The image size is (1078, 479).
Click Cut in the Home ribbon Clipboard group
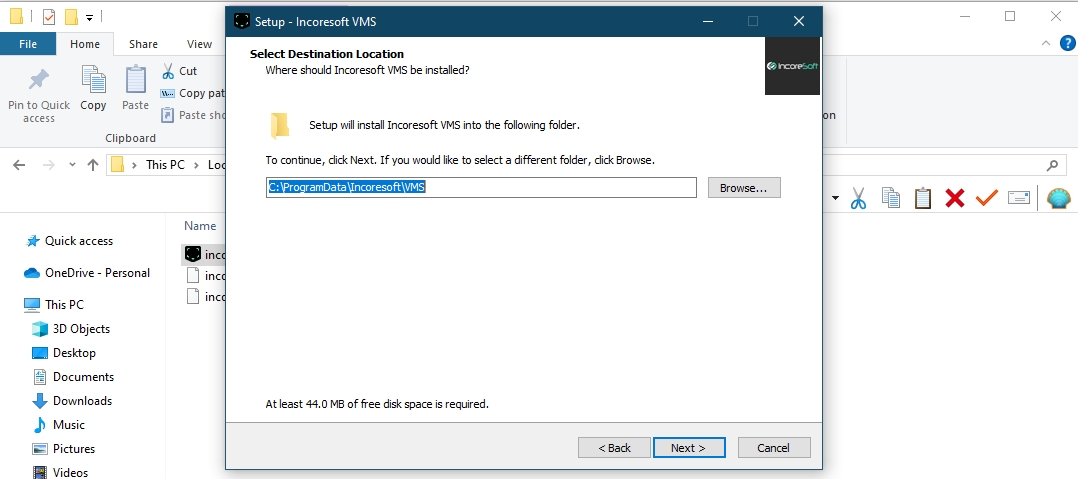[179, 71]
